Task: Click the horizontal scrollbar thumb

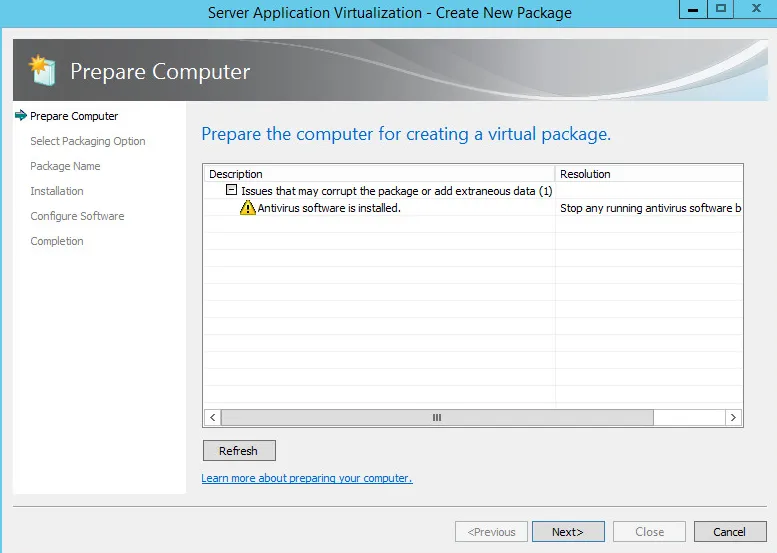Action: coord(437,417)
